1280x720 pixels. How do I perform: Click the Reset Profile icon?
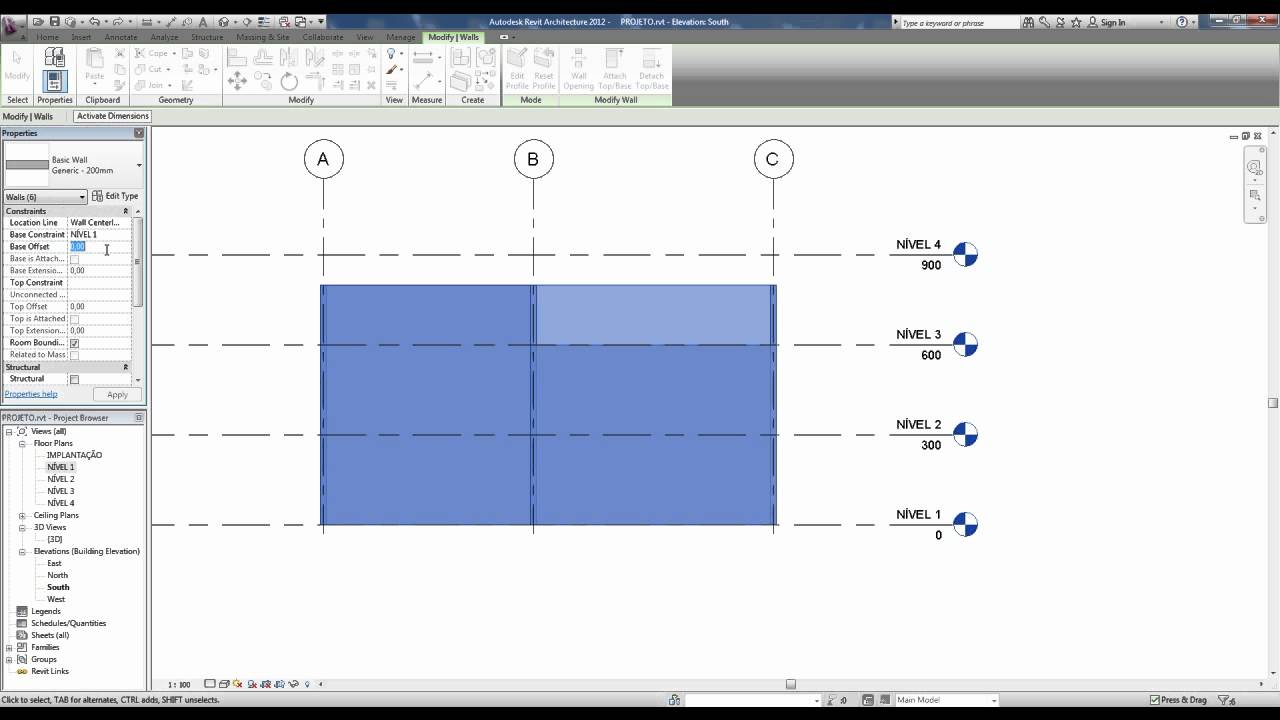(543, 68)
